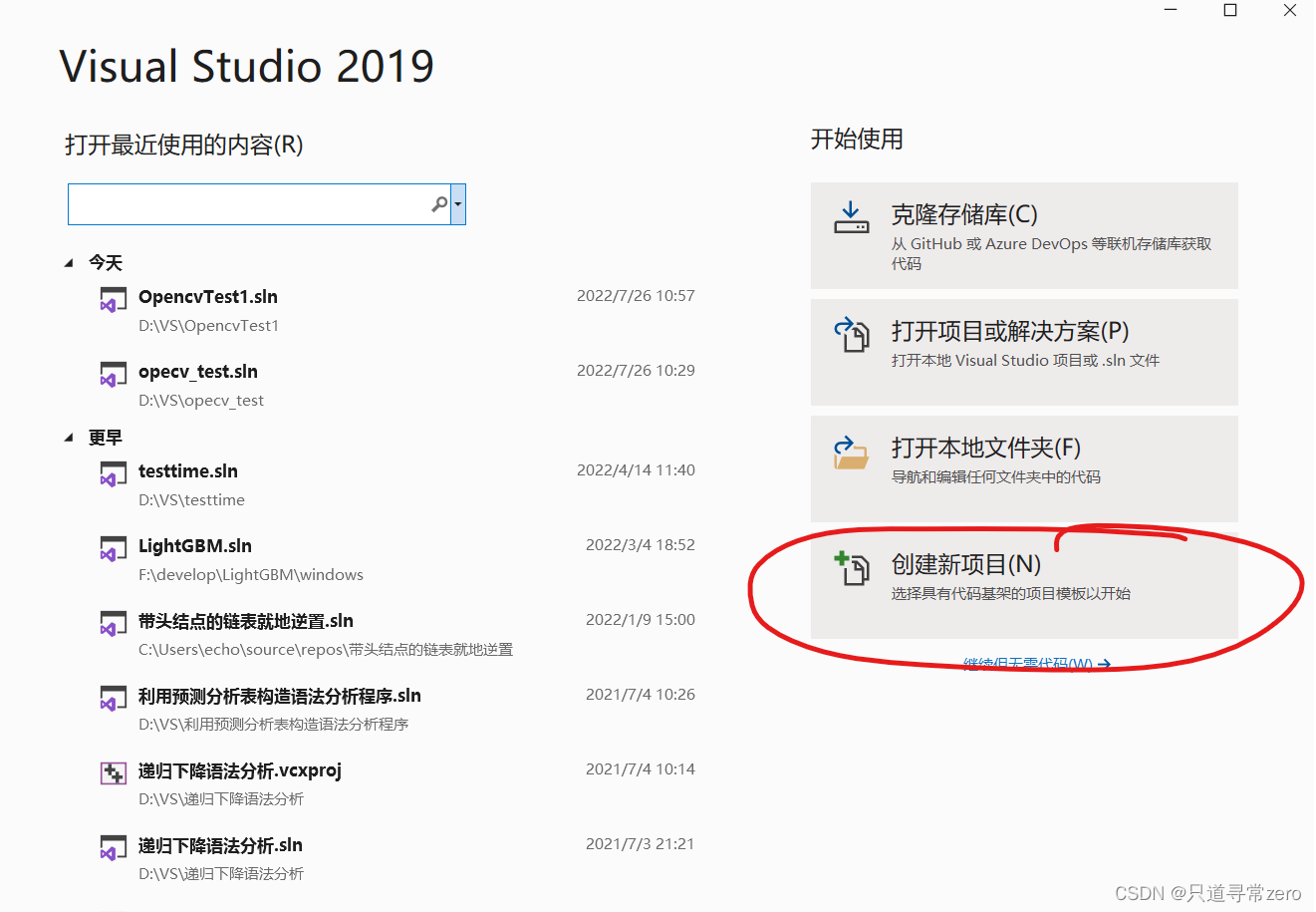Click timestamp 2022/1/9 15:00
The image size is (1316, 912).
point(641,620)
